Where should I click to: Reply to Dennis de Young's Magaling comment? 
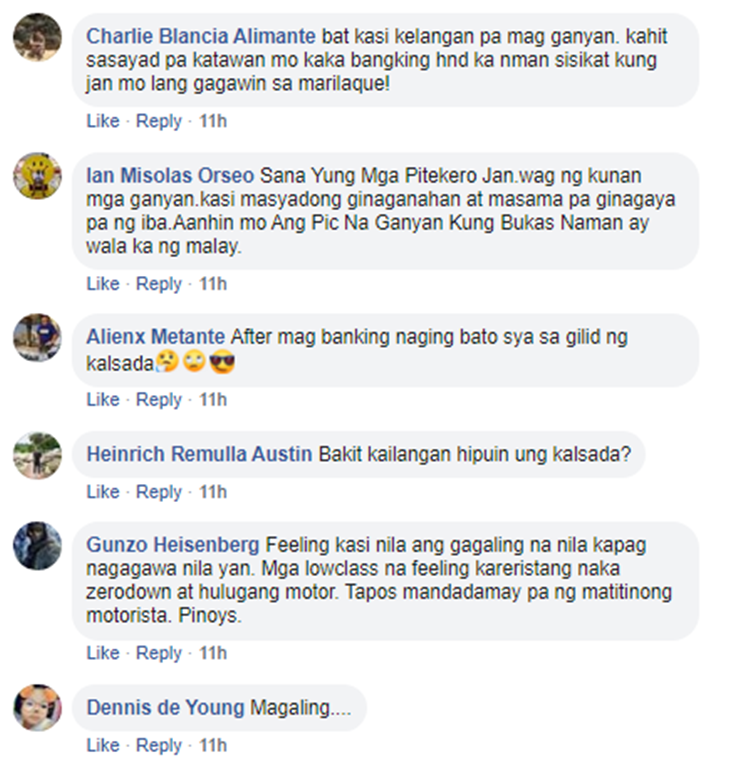tap(159, 745)
